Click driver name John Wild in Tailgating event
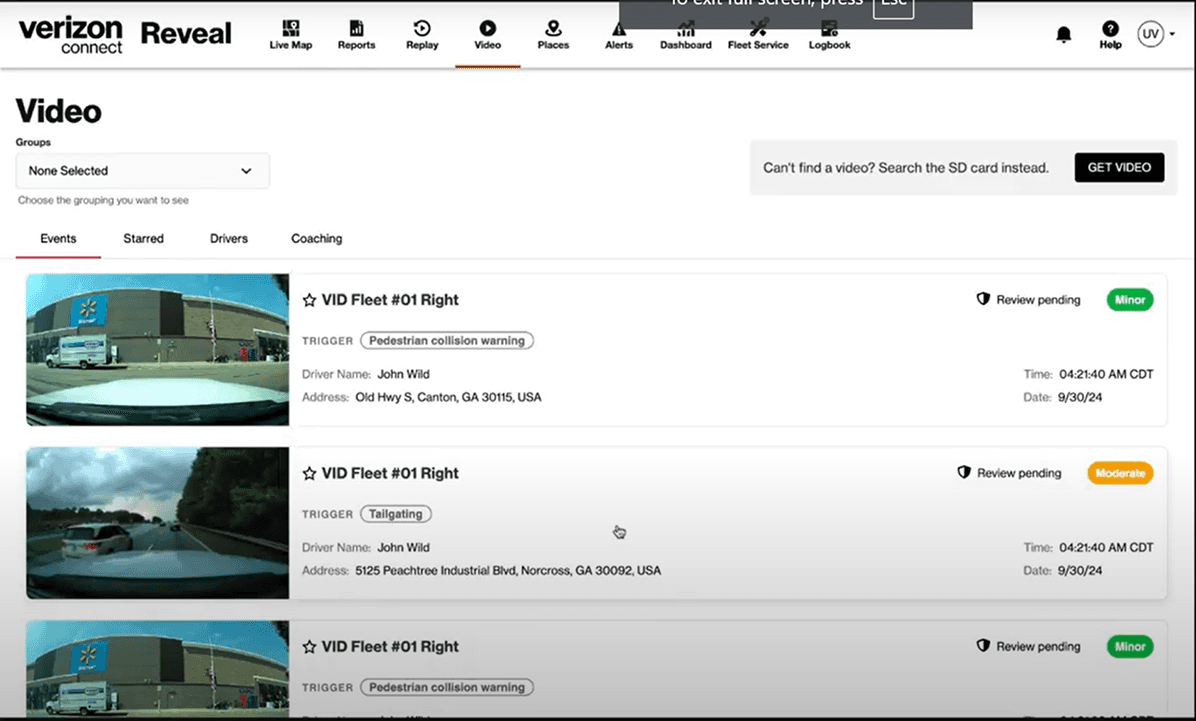1196x721 pixels. [x=403, y=547]
